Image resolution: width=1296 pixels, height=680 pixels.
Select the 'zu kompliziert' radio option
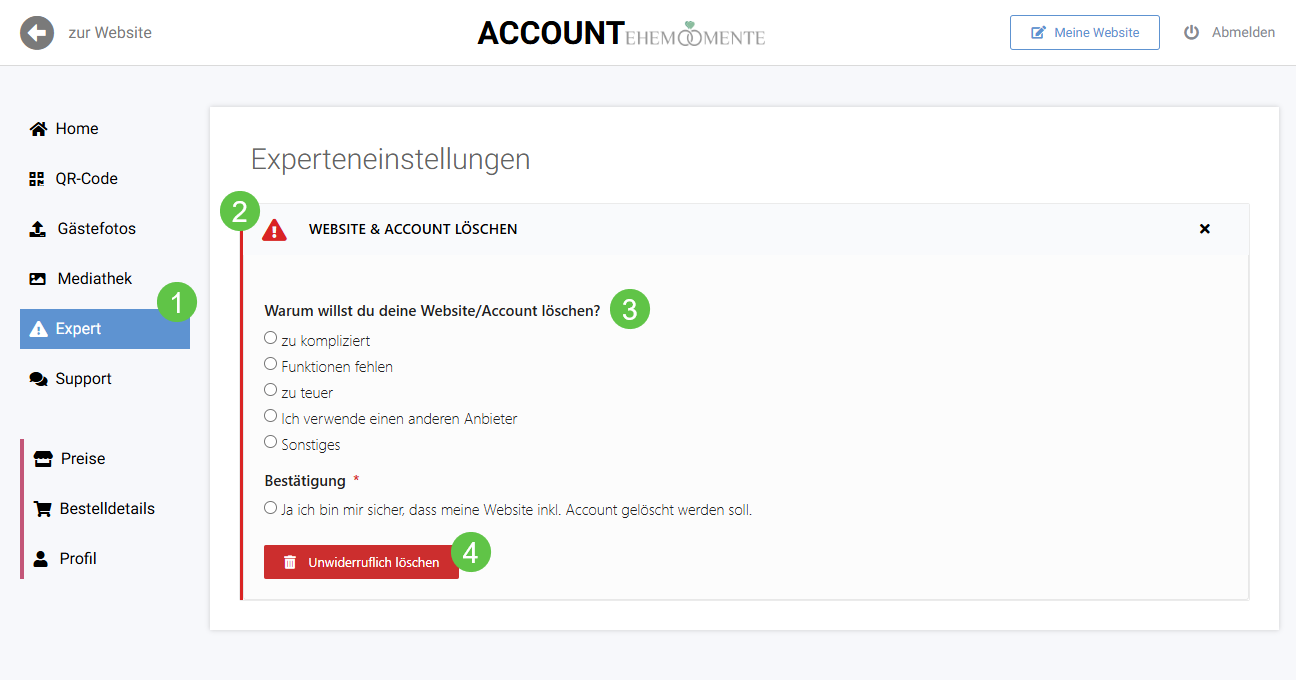[x=270, y=338]
